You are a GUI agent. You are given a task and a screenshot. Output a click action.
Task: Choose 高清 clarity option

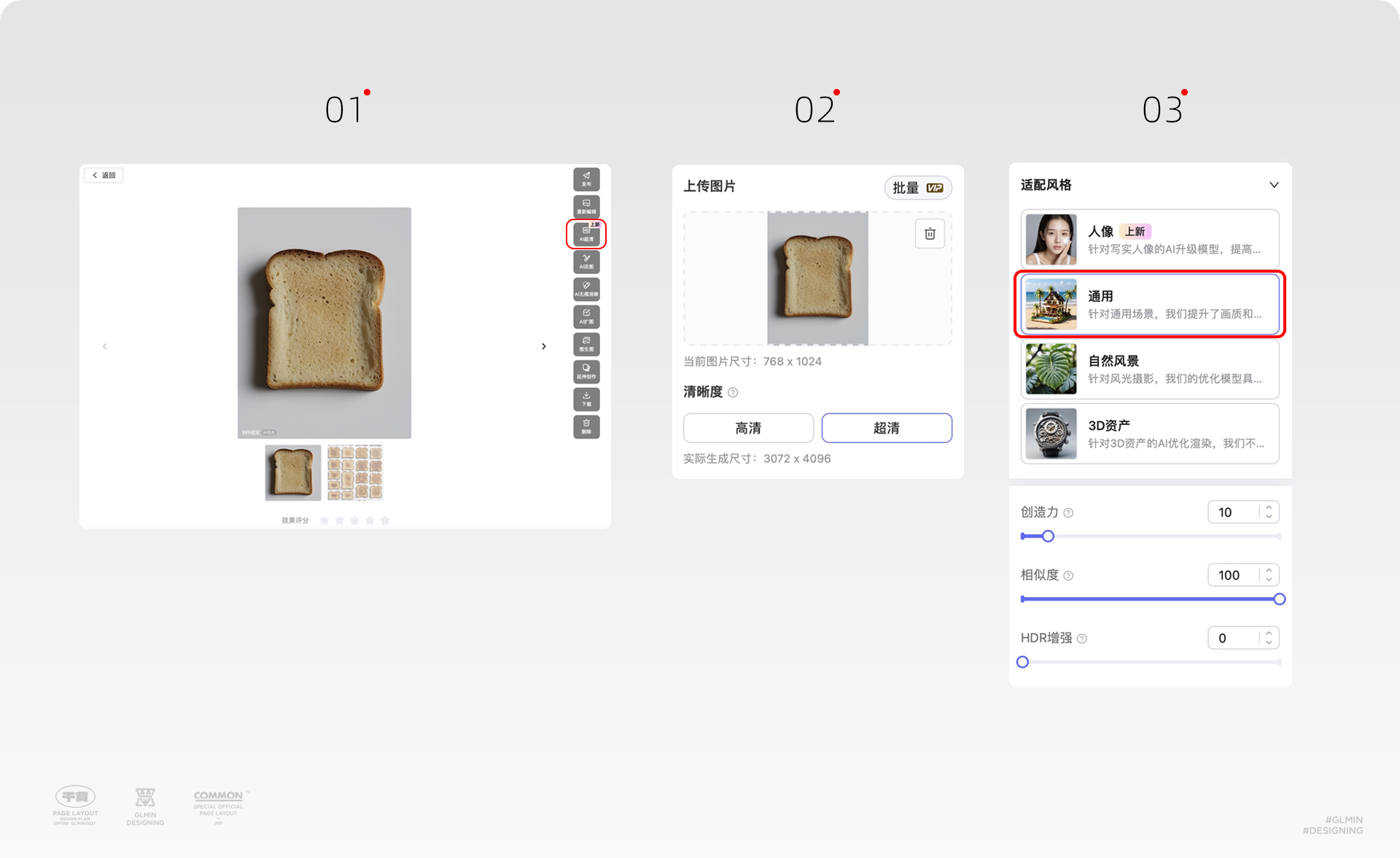pyautogui.click(x=748, y=428)
